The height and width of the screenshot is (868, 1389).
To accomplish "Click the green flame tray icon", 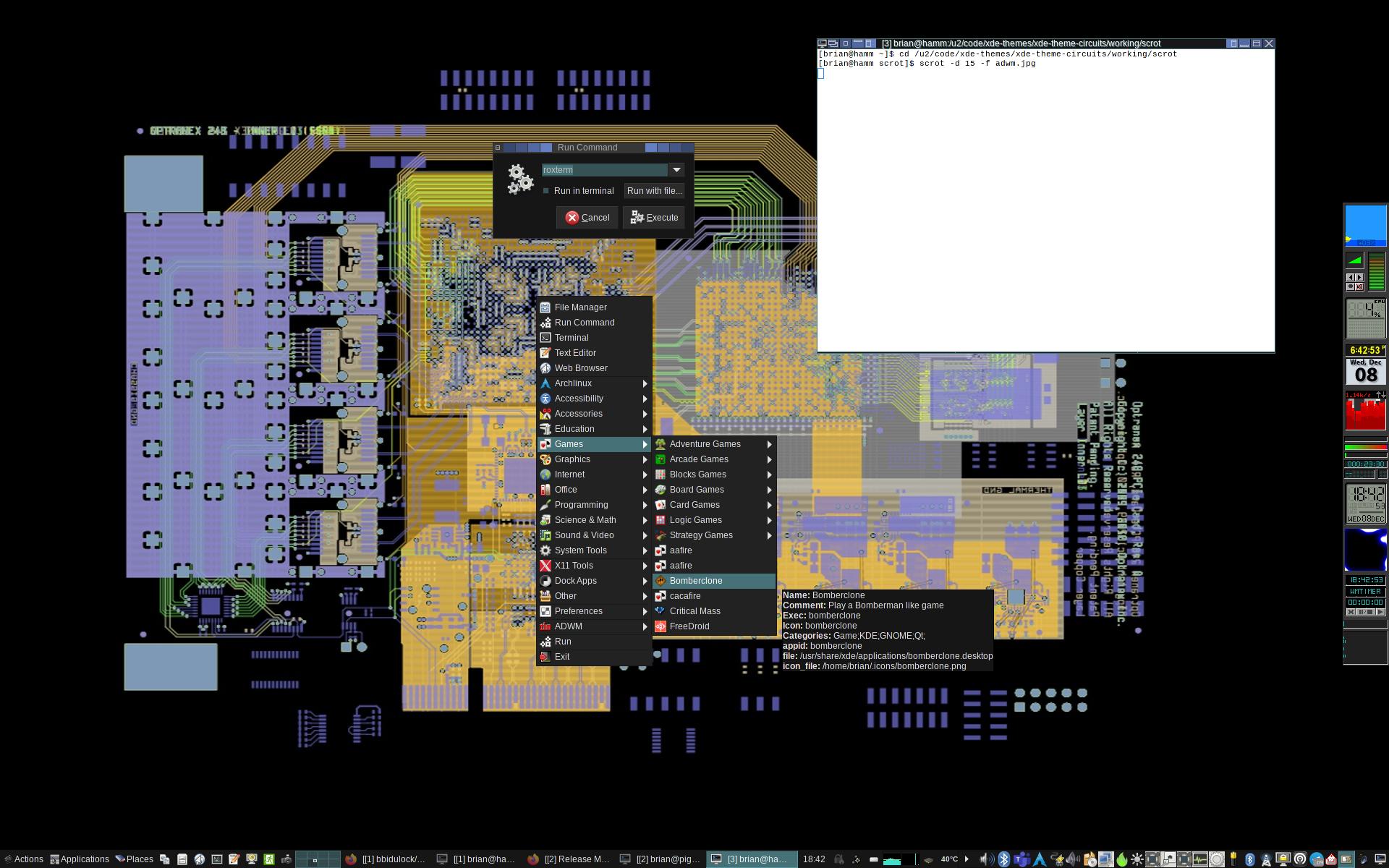I will [1121, 859].
